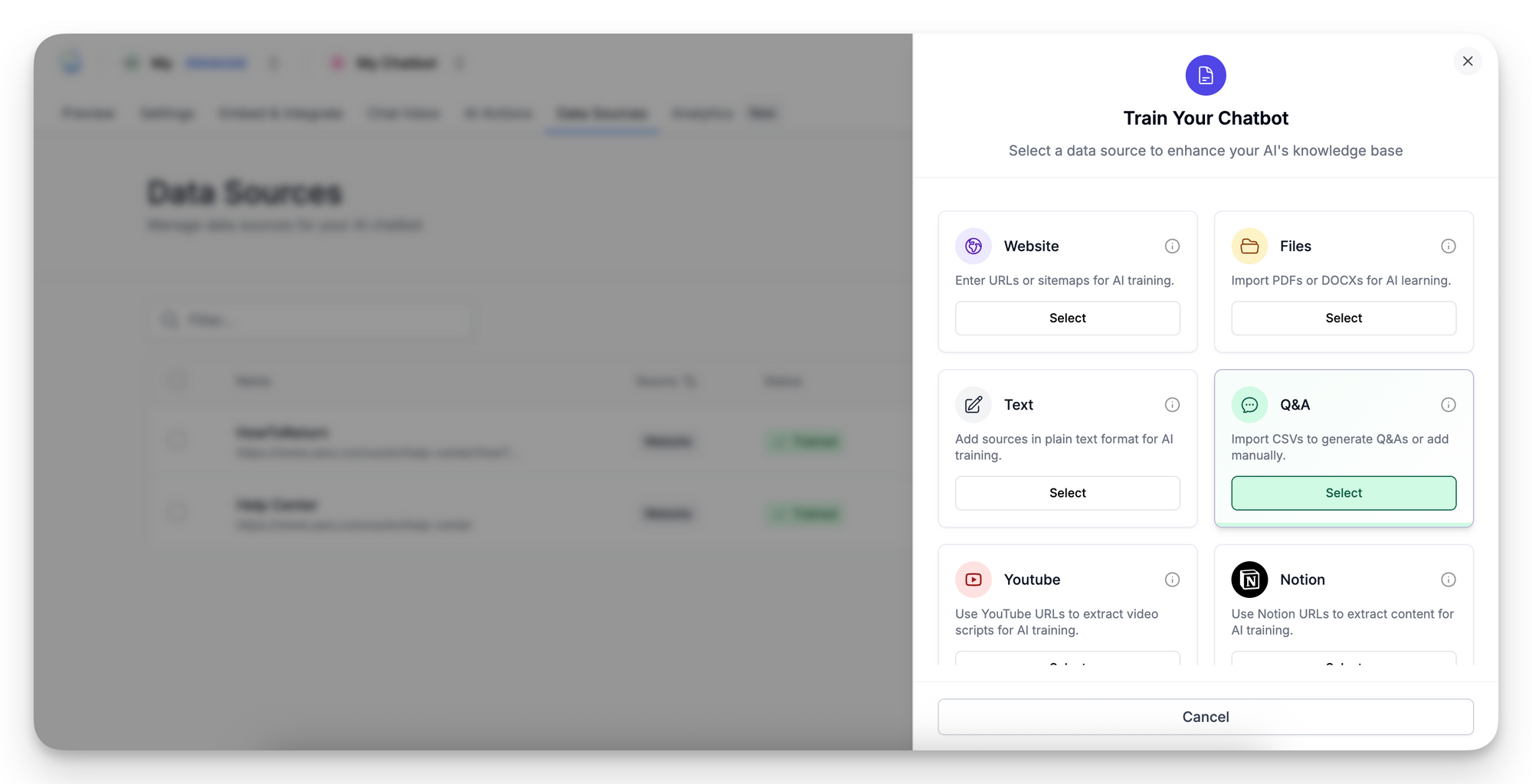View info for the Notion source

1449,580
